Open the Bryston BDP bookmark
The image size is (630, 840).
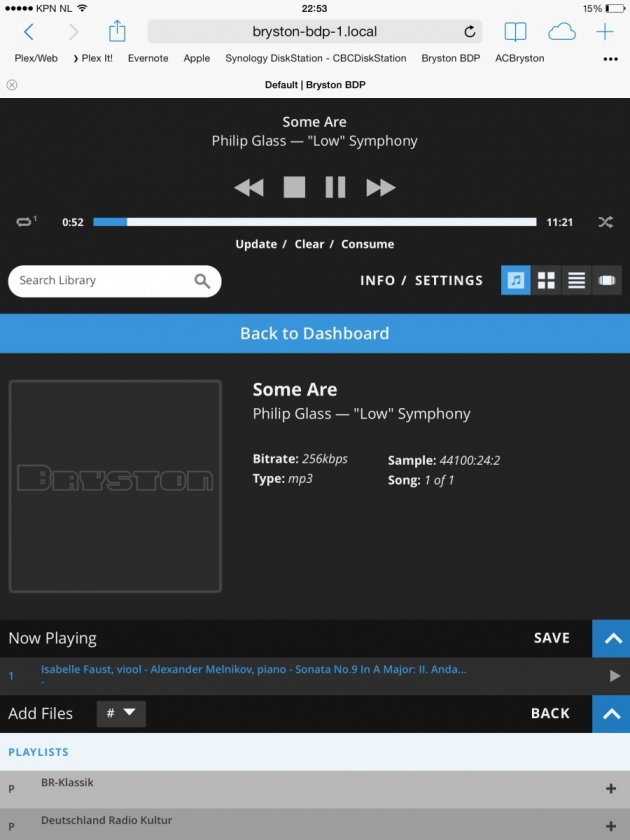pos(451,58)
